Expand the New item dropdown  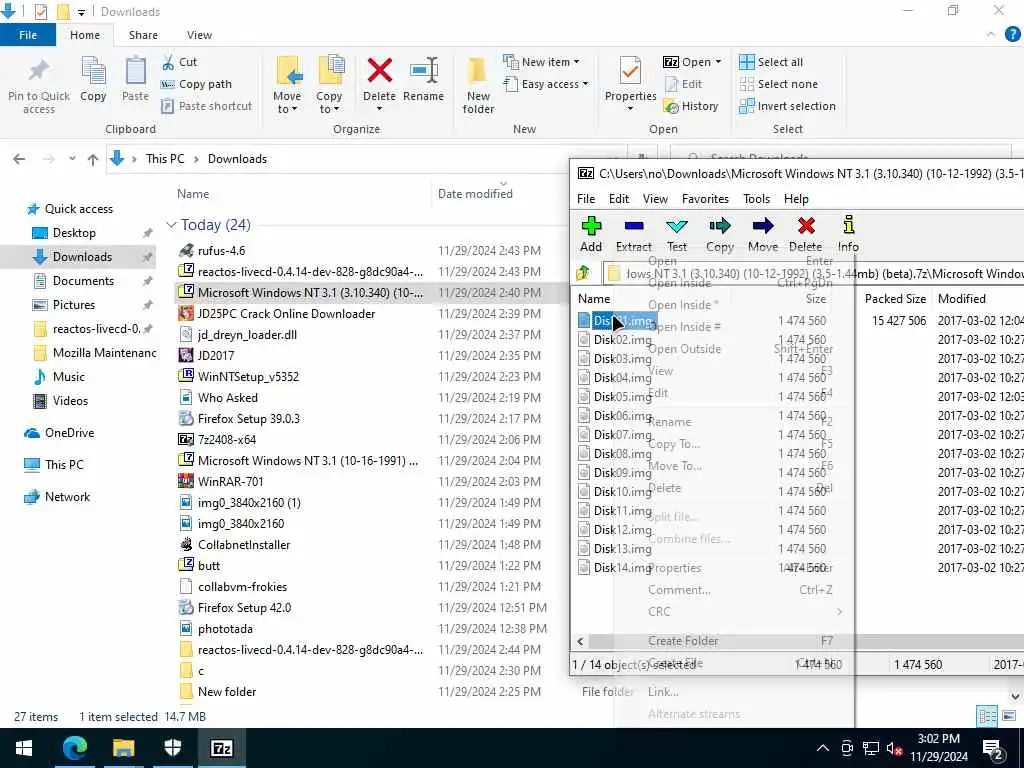point(541,62)
